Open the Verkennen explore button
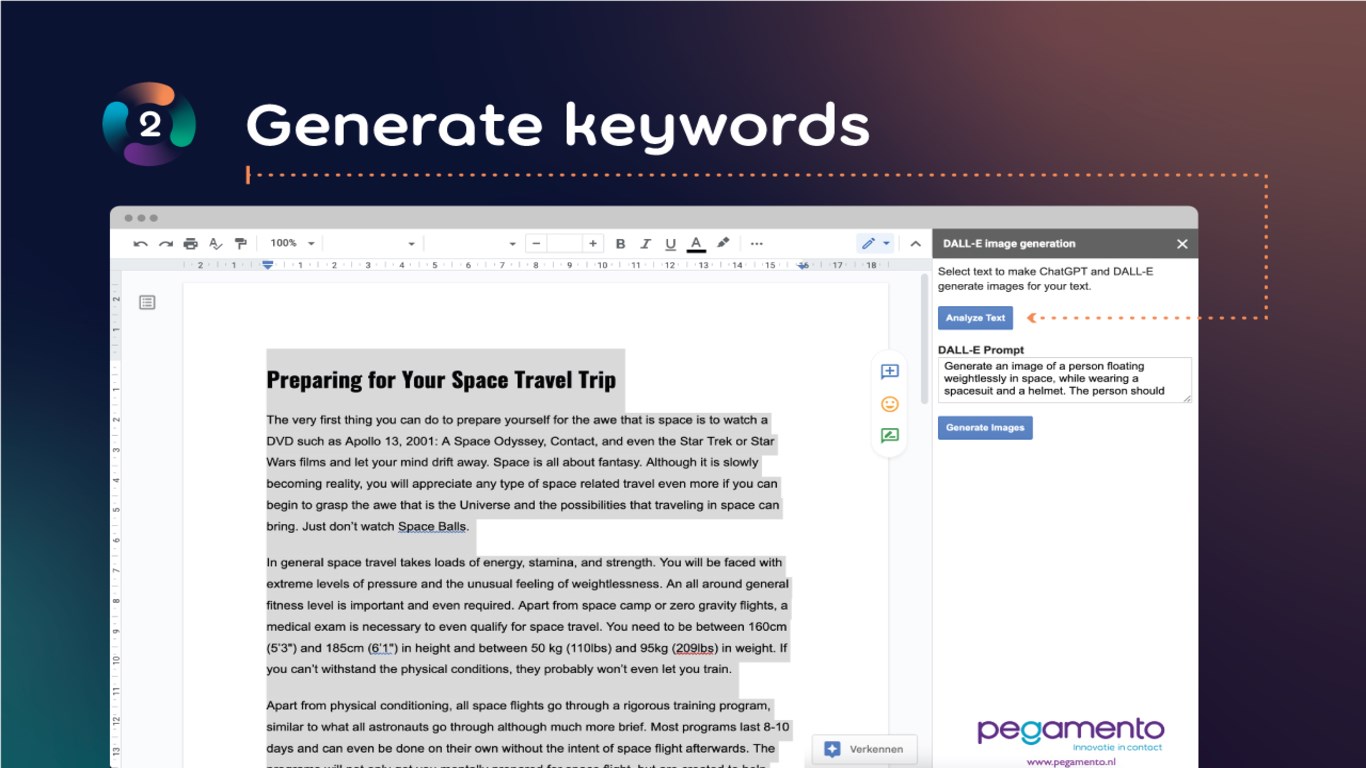 point(864,749)
